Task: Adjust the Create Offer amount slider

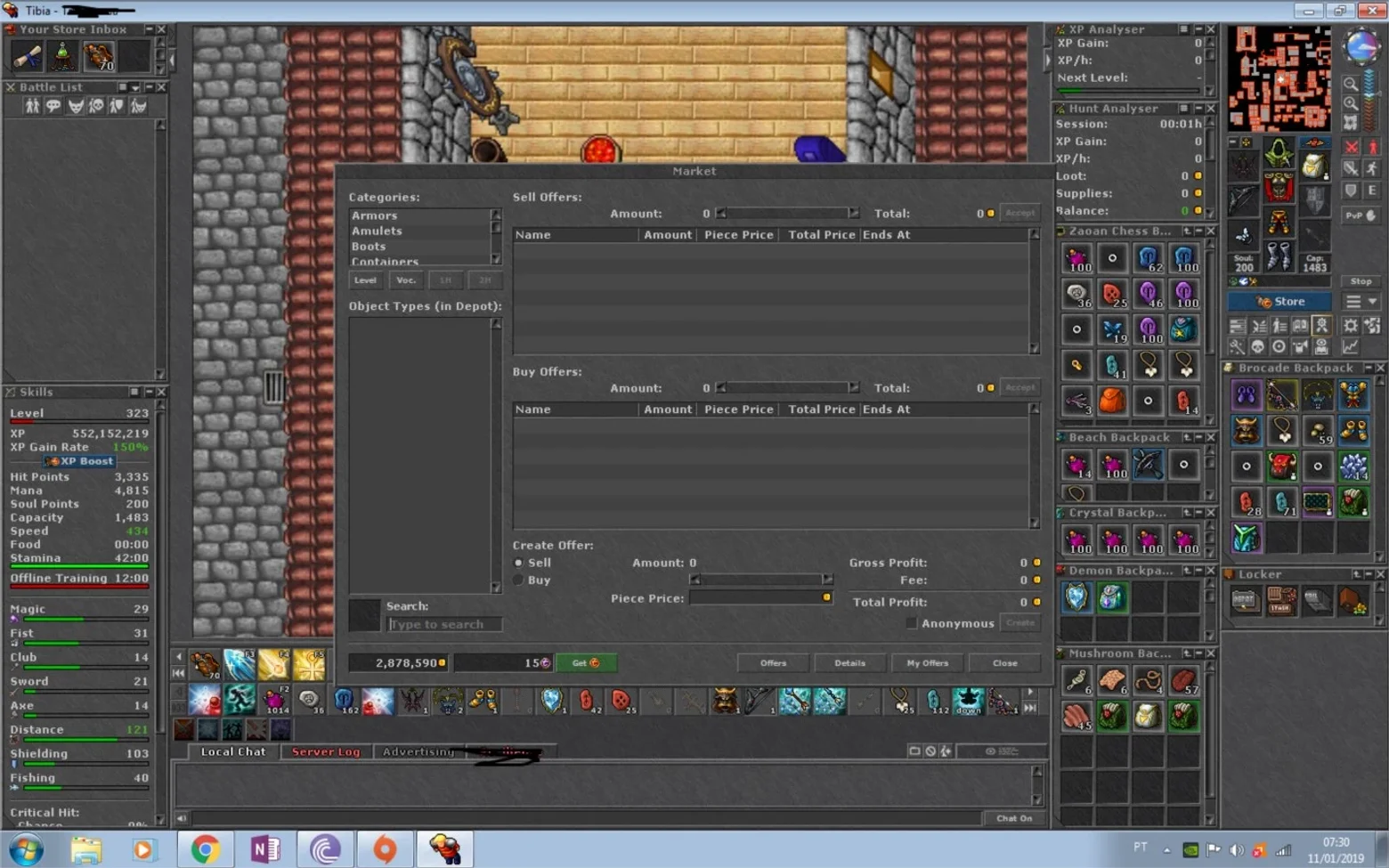Action: coord(761,580)
